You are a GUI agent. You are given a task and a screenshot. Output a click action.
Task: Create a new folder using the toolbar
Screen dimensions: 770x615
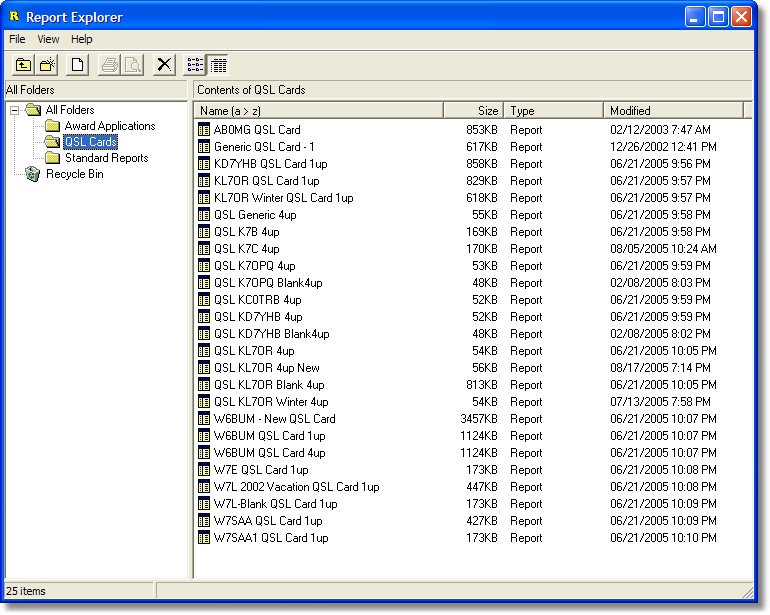(x=47, y=65)
